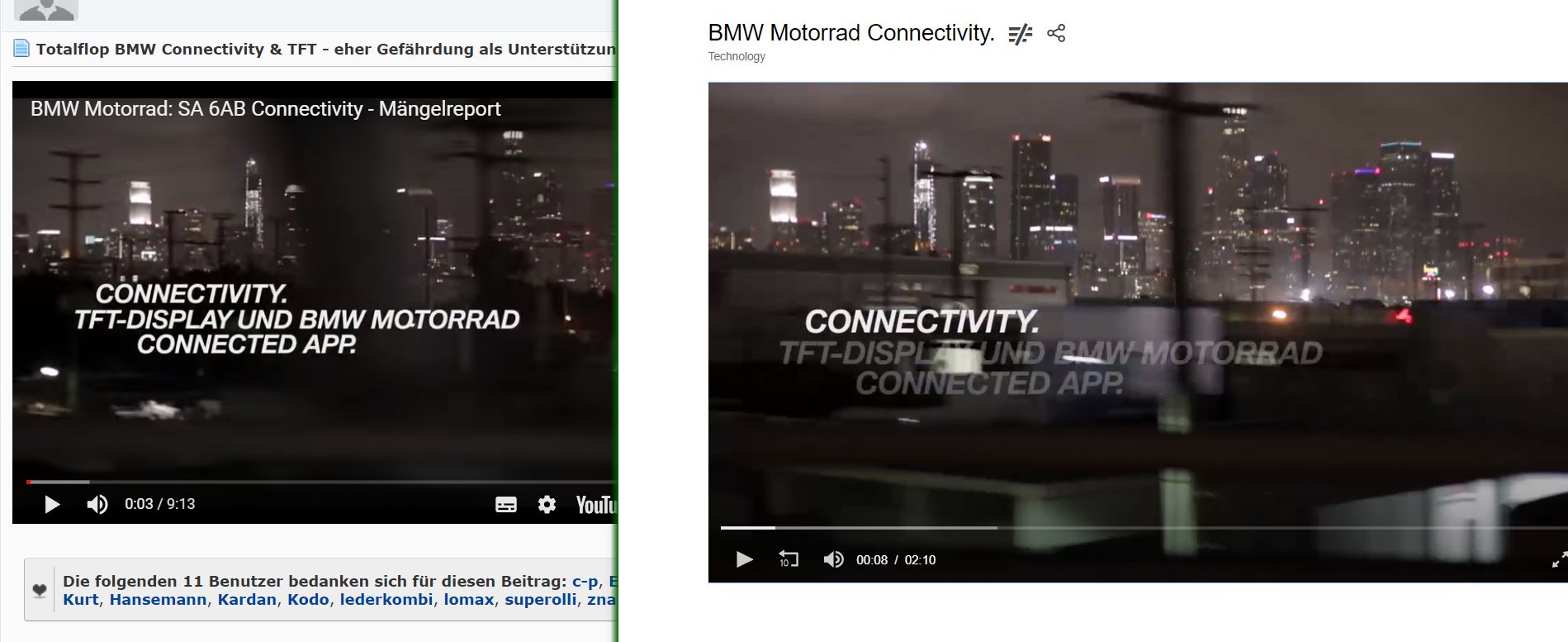Click the Technology category label

coord(737,56)
